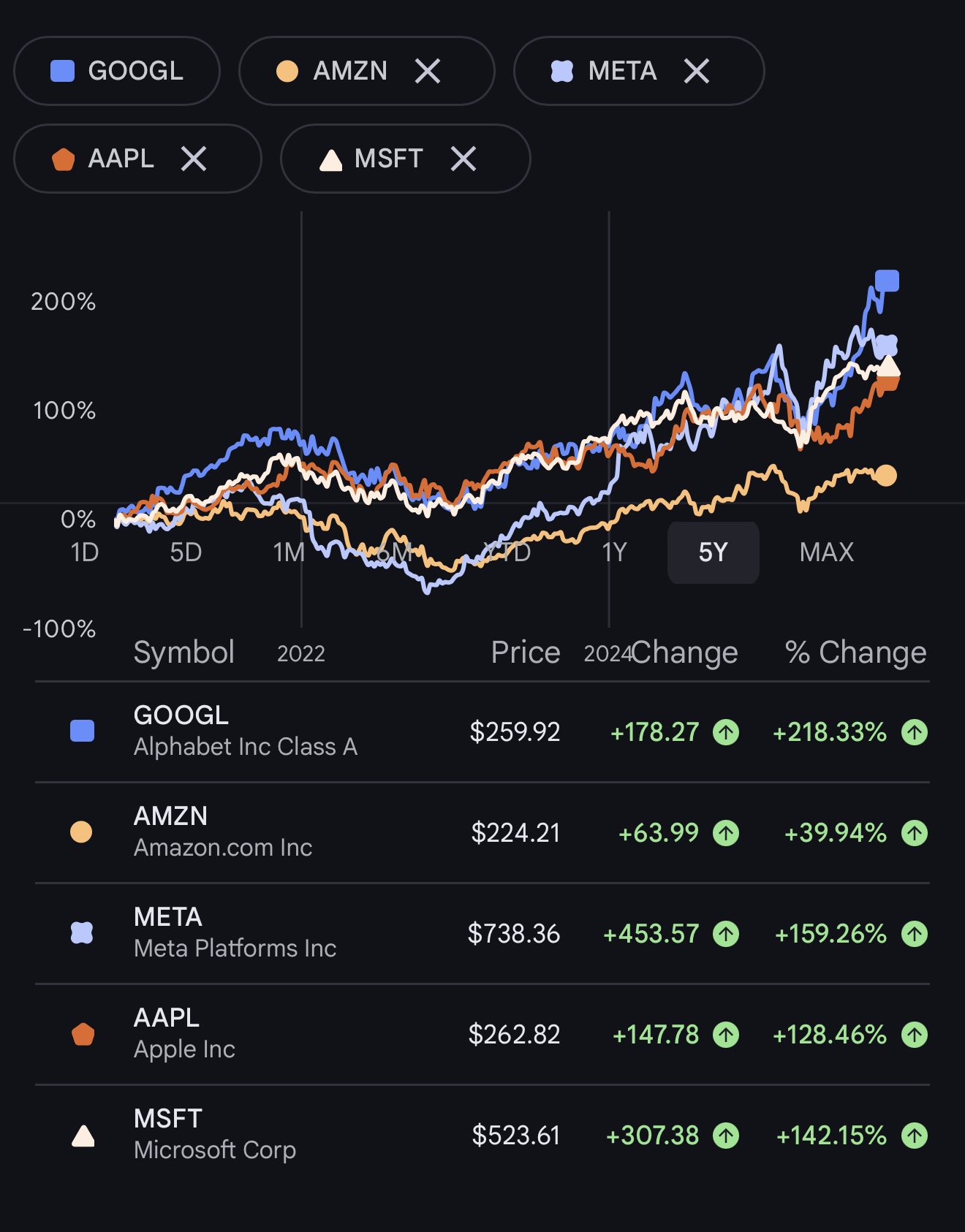965x1232 pixels.
Task: Switch to the 1Y time range
Action: 615,552
